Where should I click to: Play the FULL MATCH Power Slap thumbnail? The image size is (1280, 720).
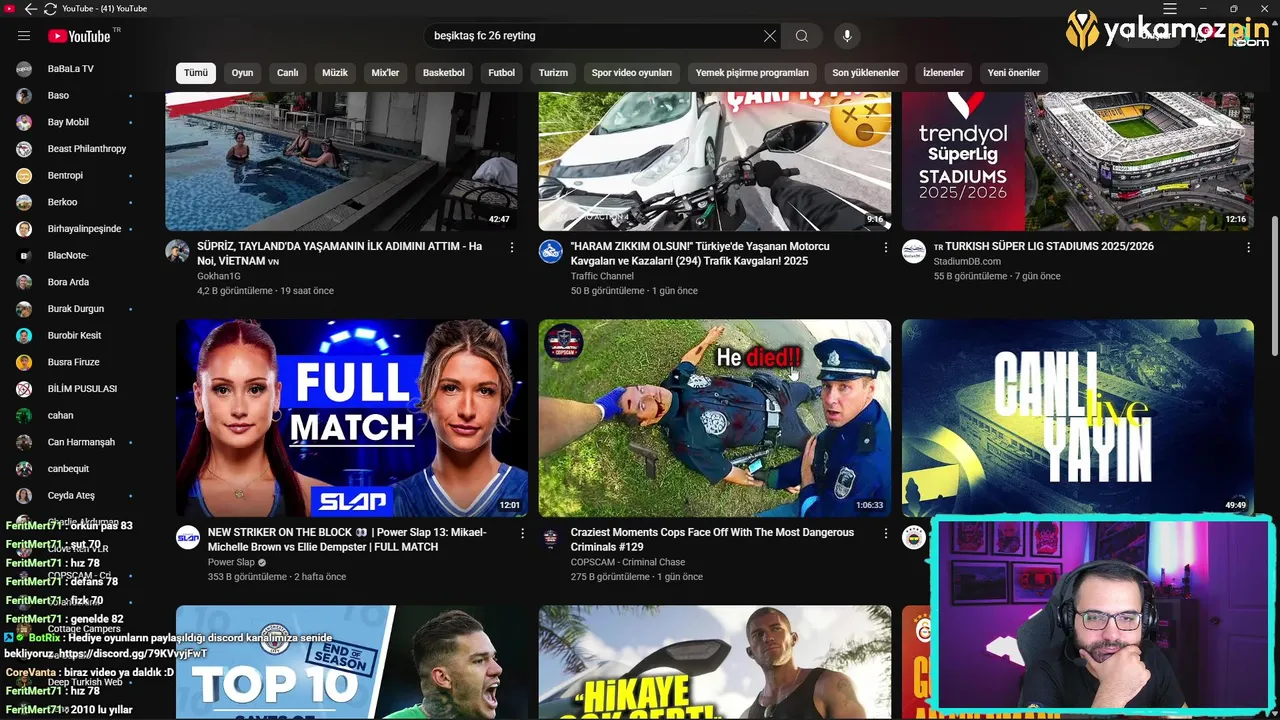(x=352, y=418)
